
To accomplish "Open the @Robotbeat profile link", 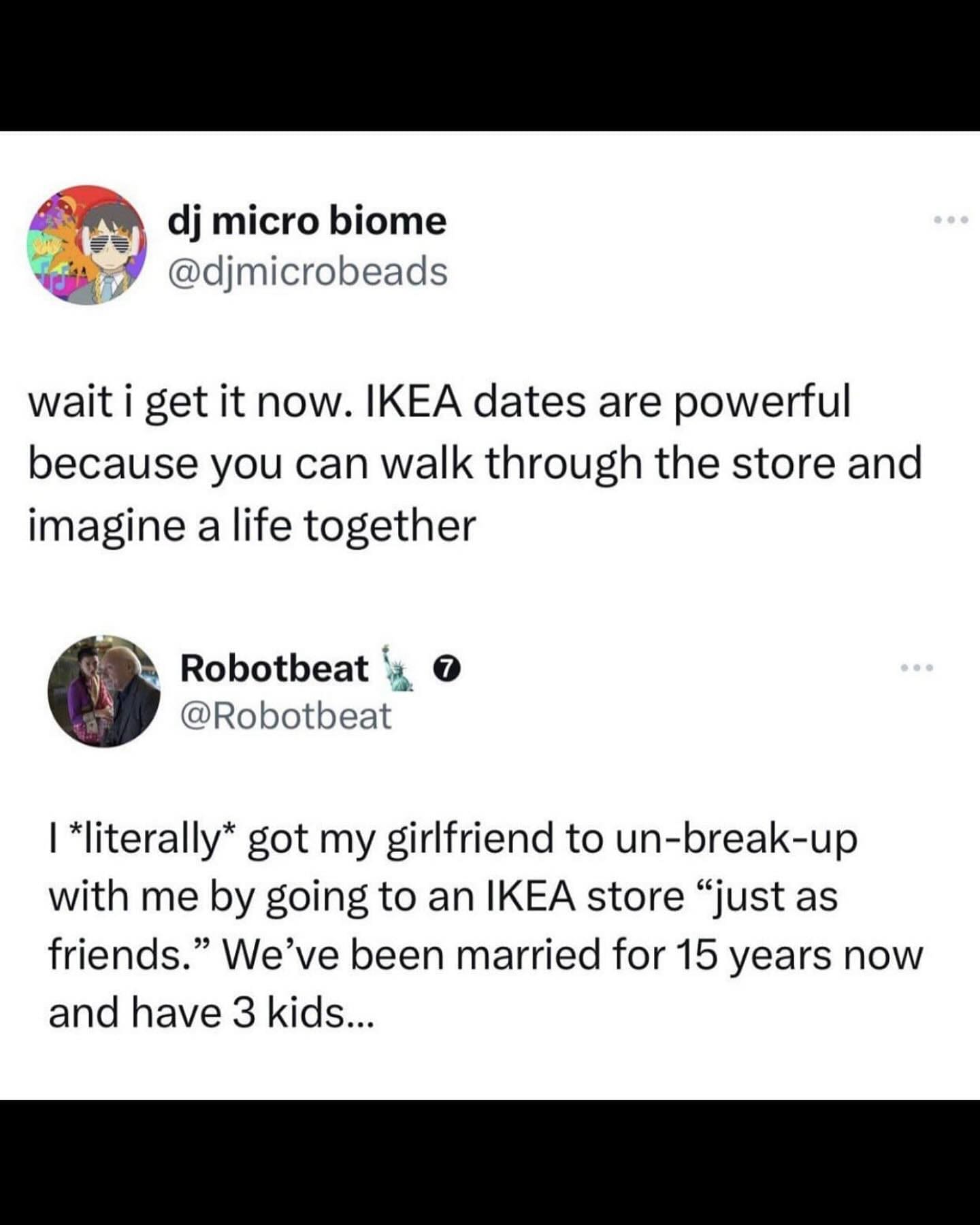I will [282, 715].
